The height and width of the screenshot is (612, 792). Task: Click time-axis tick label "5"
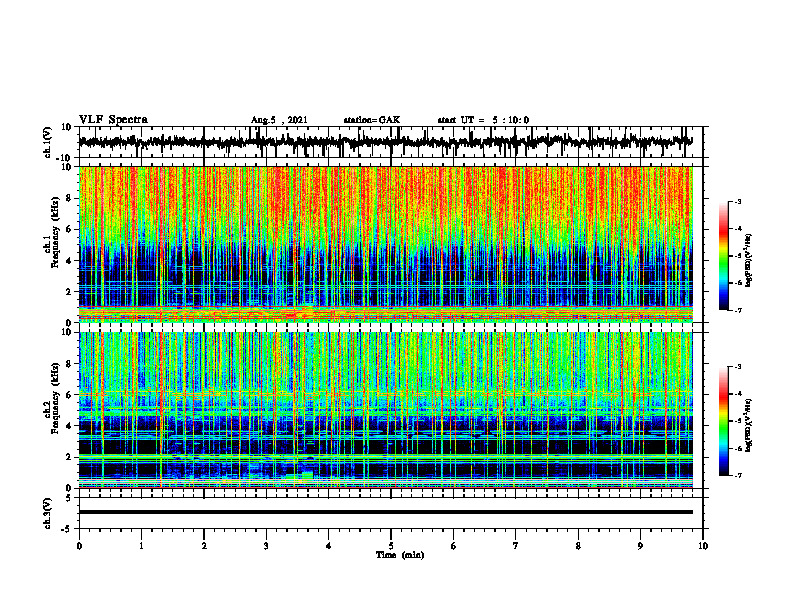(391, 546)
